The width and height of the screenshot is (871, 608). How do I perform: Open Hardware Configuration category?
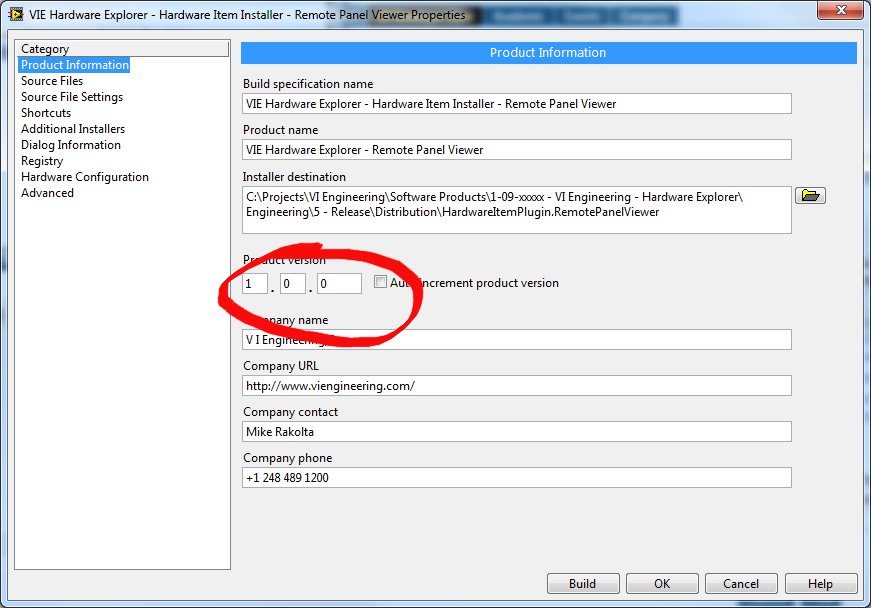coord(85,177)
